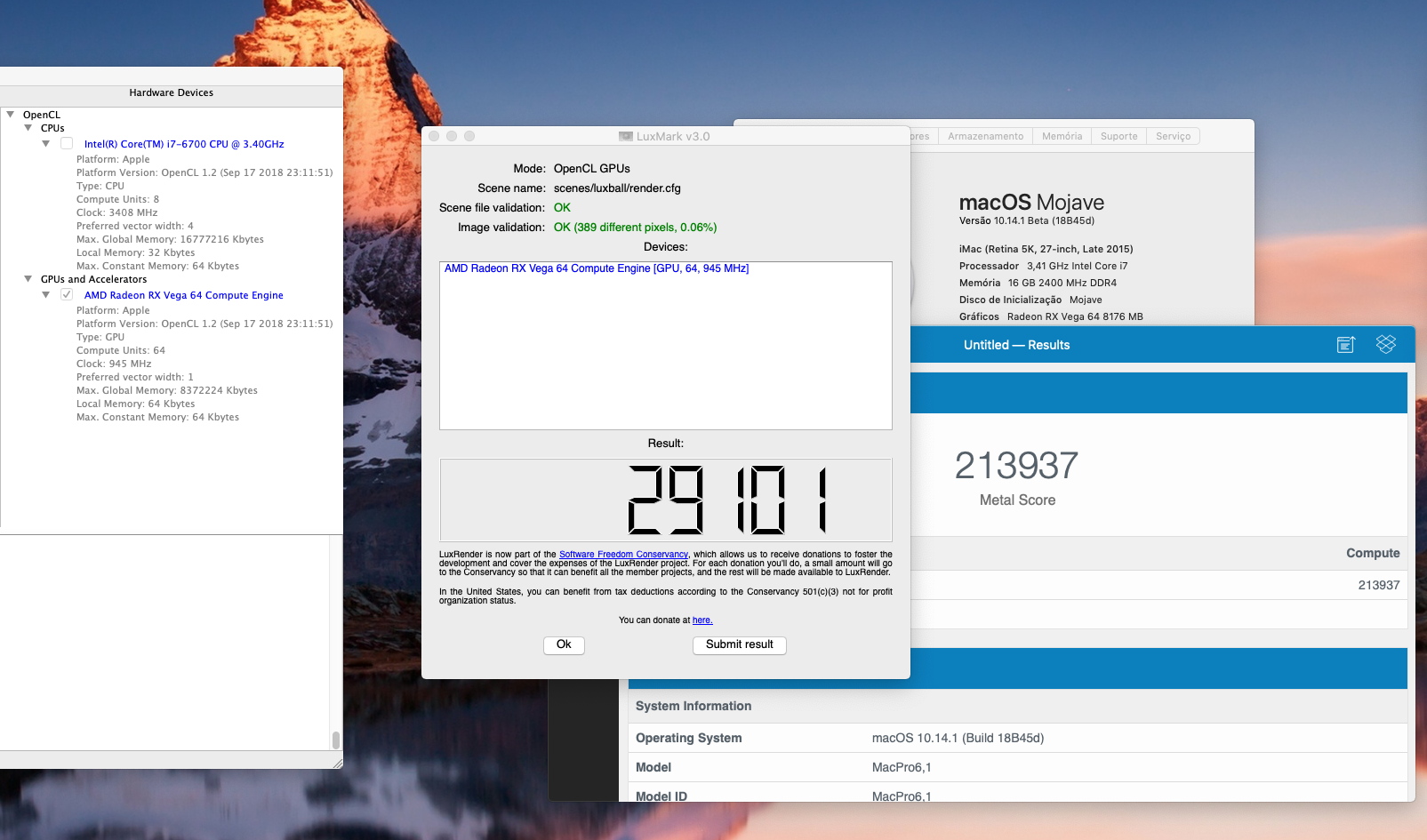Click the Compute column header in Geekbench
Image resolution: width=1427 pixels, height=840 pixels.
pyautogui.click(x=1373, y=553)
